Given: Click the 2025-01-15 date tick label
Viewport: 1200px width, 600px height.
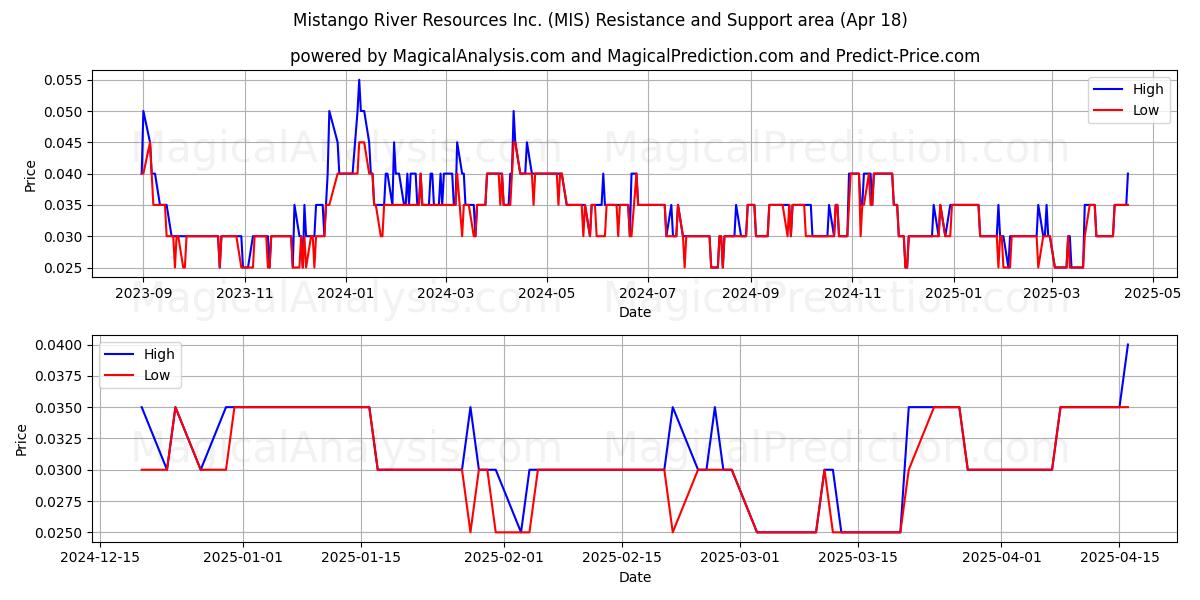Looking at the screenshot, I should (361, 558).
